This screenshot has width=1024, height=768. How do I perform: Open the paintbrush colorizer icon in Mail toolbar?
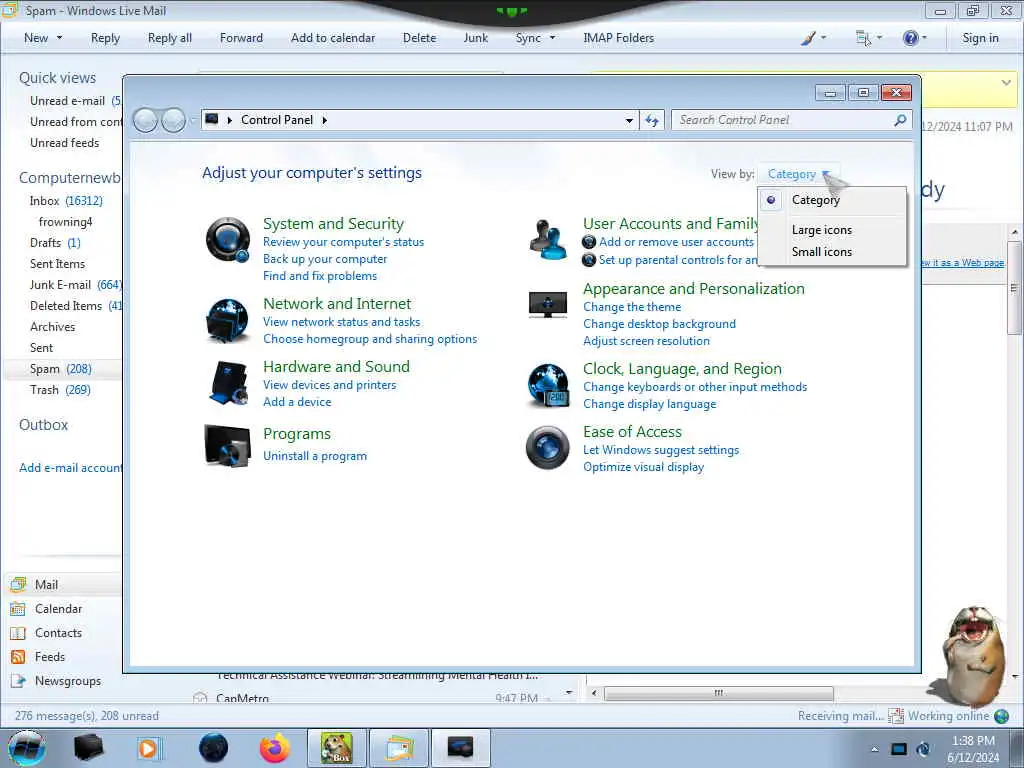pyautogui.click(x=808, y=38)
